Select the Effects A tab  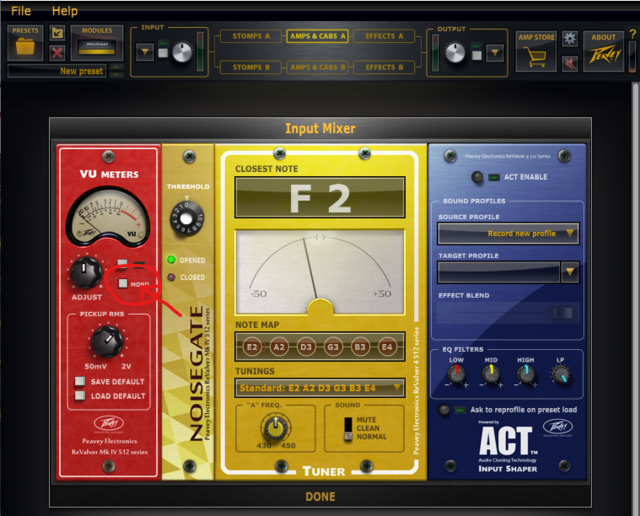pos(384,36)
